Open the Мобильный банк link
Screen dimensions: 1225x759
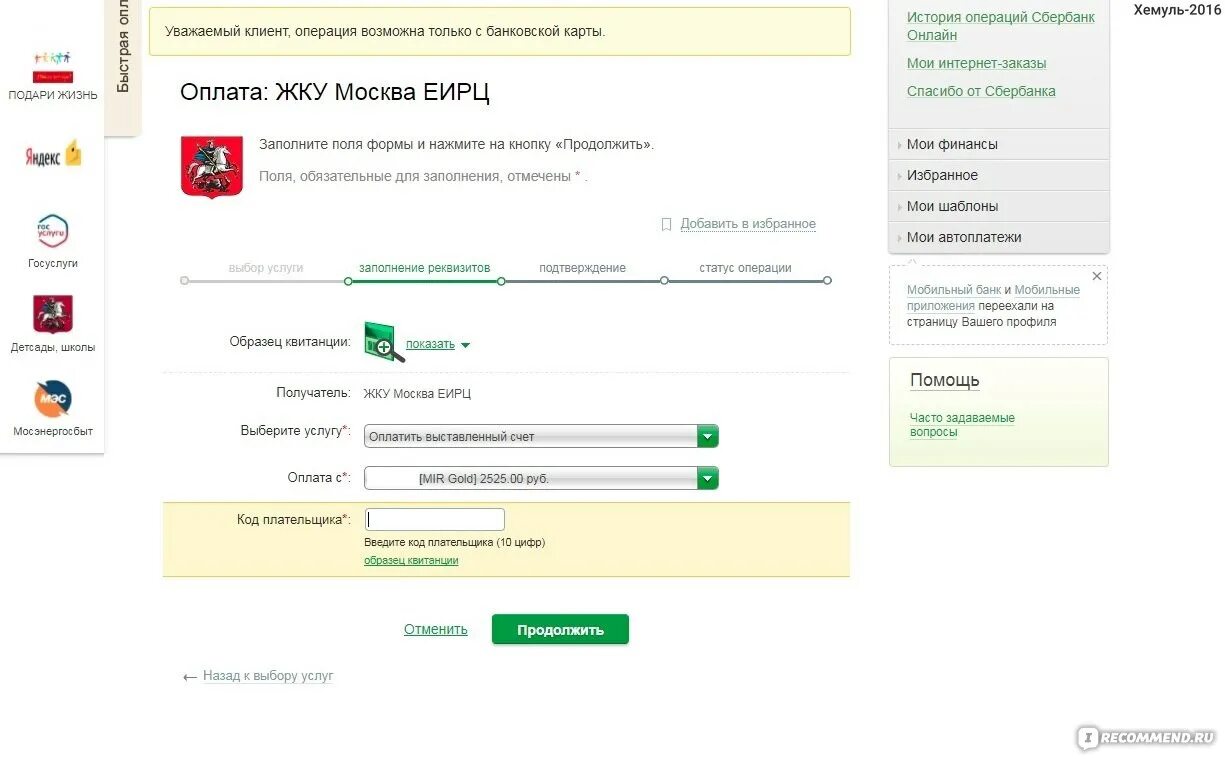(954, 290)
